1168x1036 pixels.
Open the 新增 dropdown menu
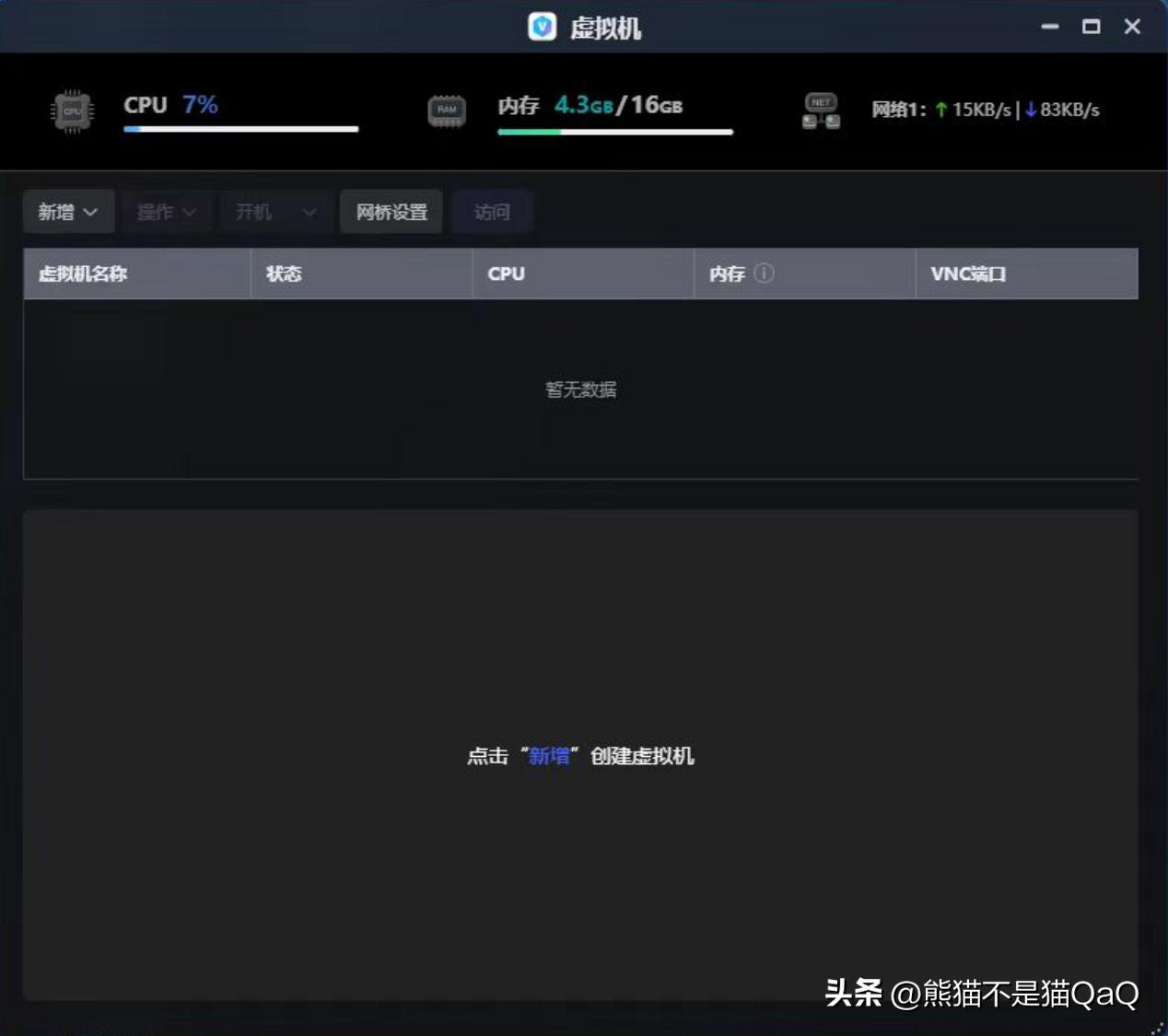coord(68,212)
